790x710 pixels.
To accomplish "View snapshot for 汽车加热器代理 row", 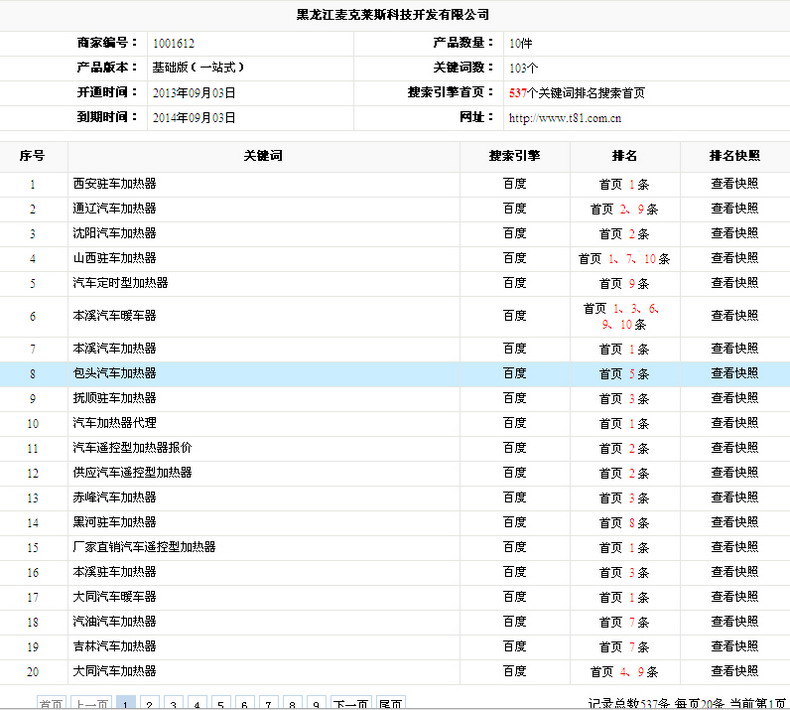I will point(734,423).
